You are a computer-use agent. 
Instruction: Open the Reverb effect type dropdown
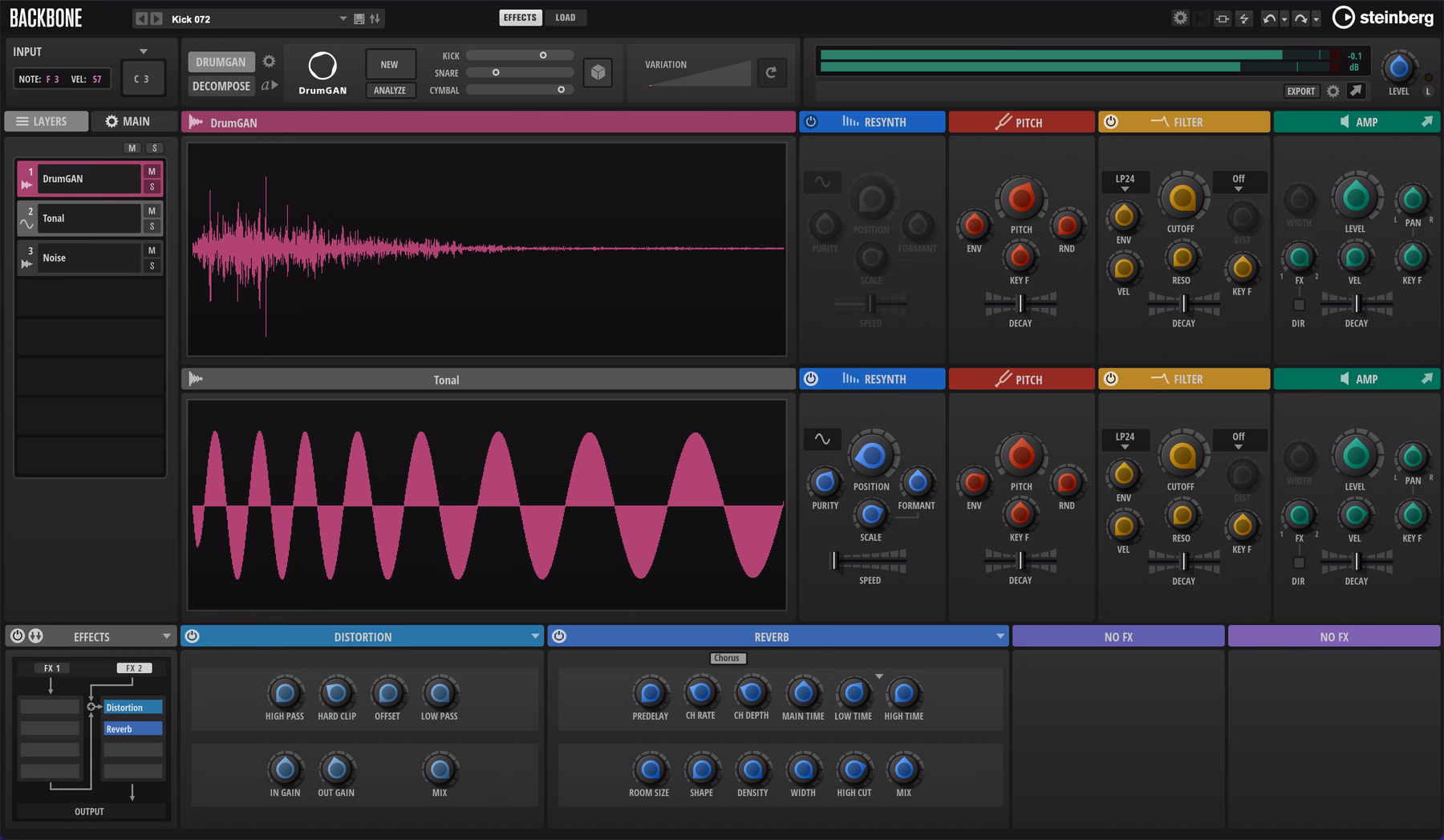[1000, 636]
